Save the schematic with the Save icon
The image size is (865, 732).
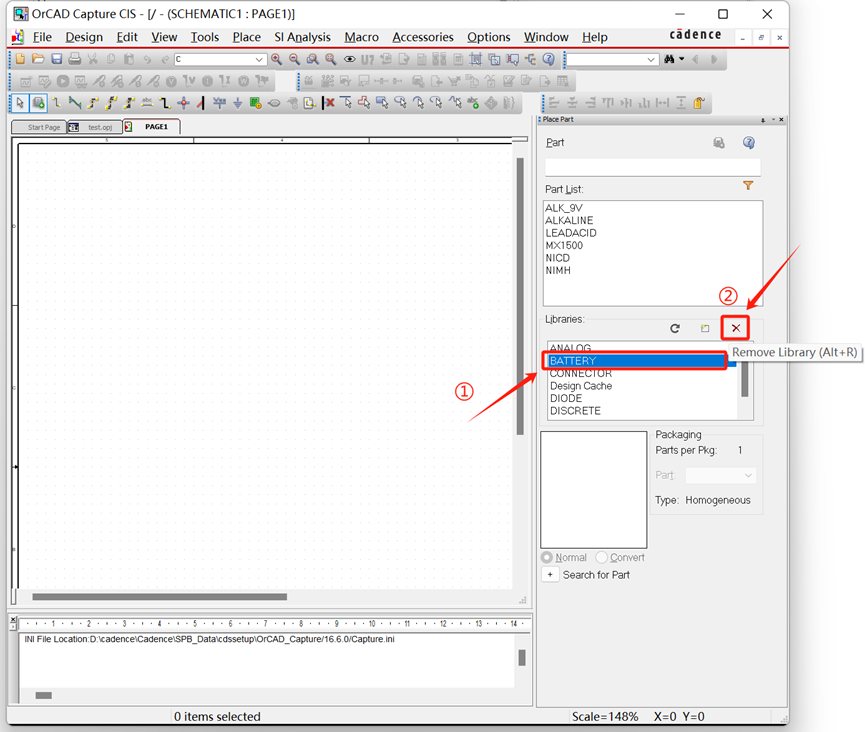point(55,59)
